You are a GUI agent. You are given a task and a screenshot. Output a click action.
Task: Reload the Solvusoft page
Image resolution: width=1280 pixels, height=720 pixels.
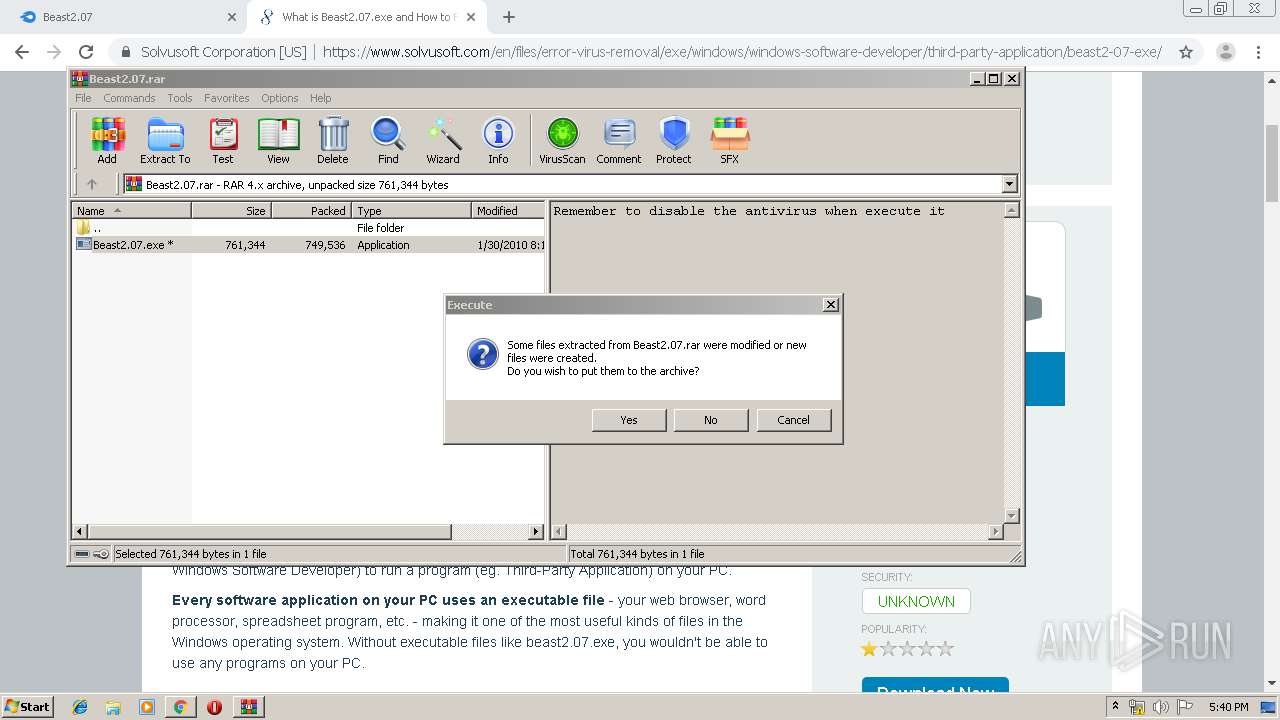pyautogui.click(x=86, y=52)
